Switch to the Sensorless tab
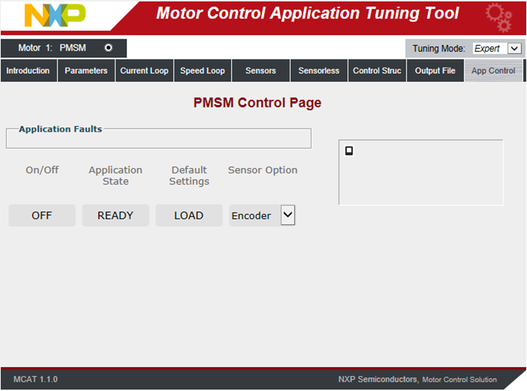 (x=319, y=71)
